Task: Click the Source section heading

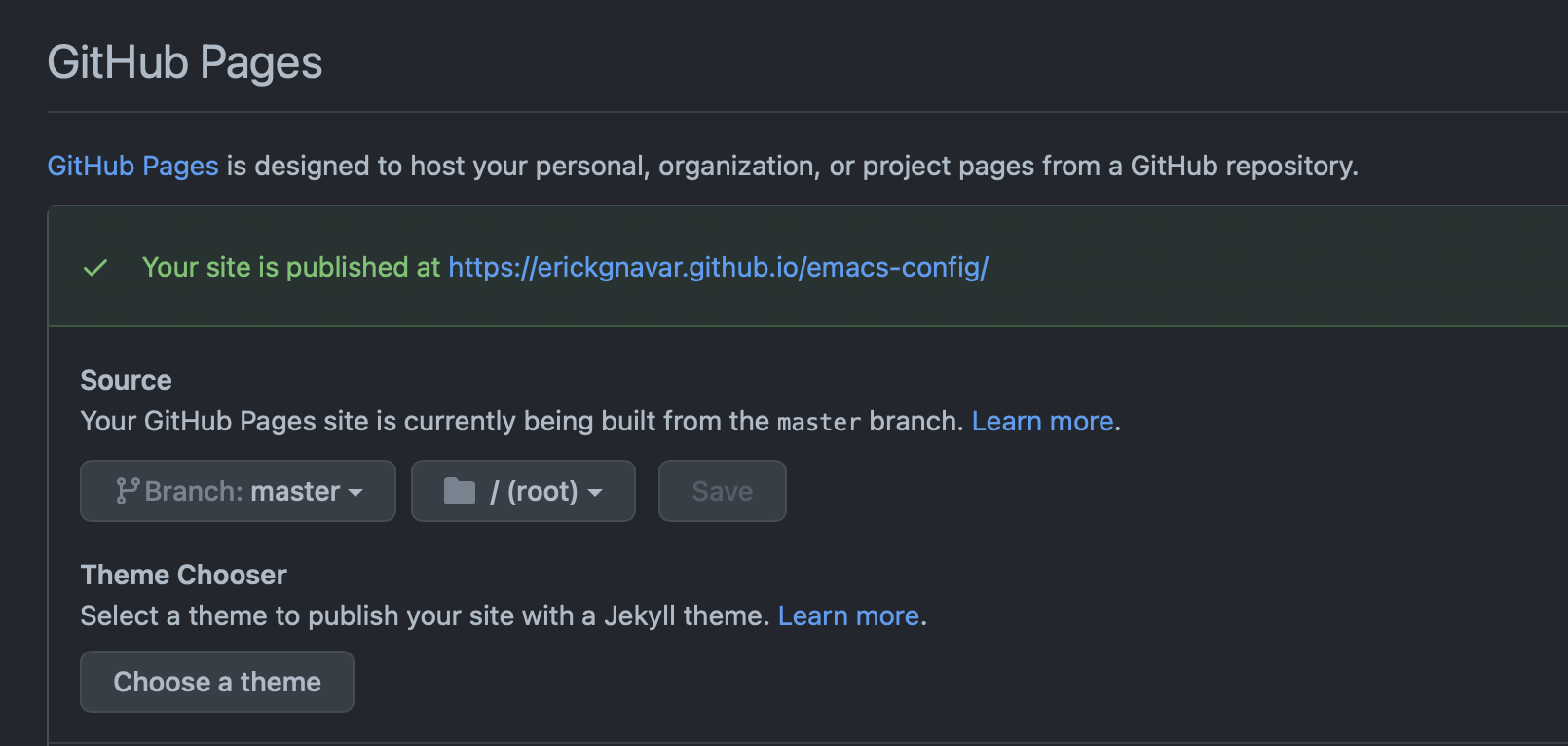Action: 127,380
